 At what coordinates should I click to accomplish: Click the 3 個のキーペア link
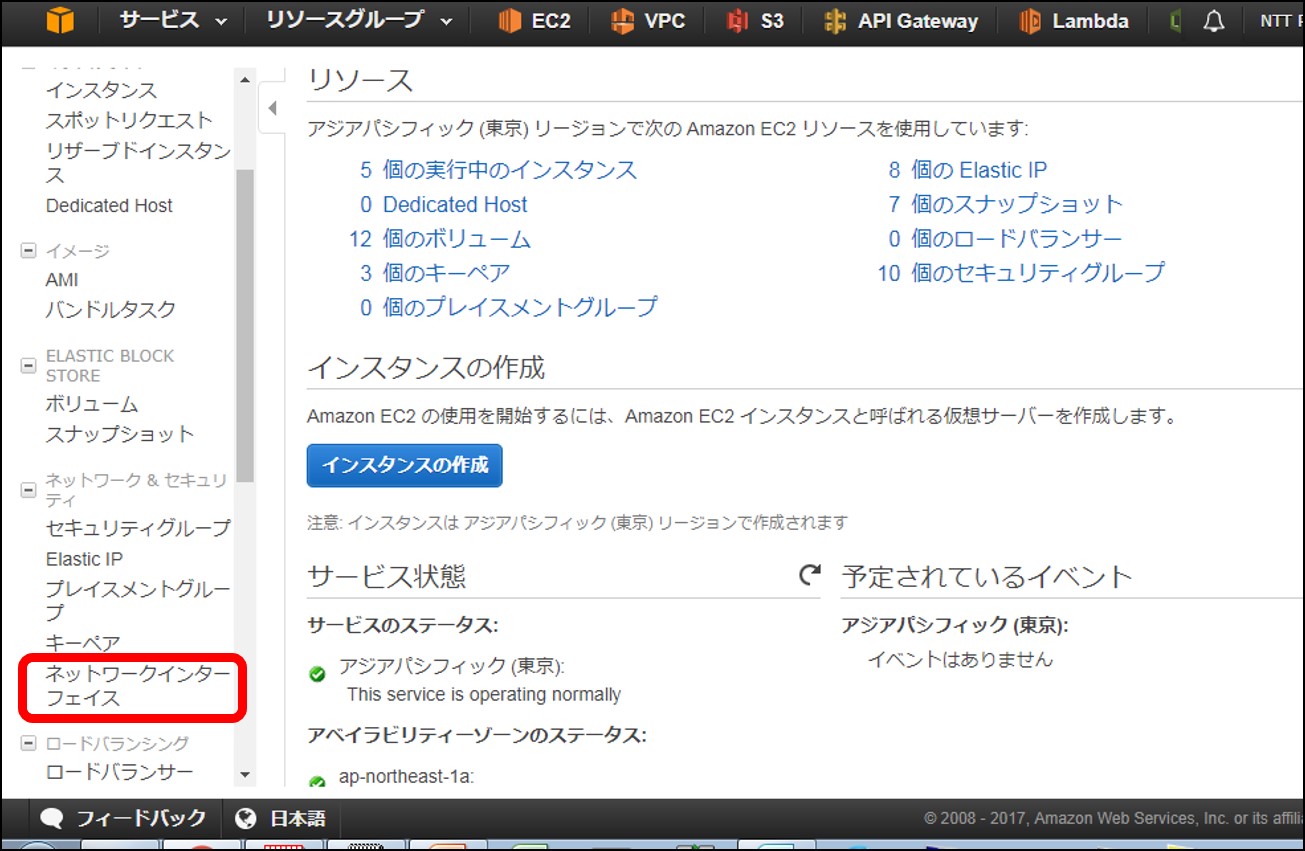tap(435, 272)
